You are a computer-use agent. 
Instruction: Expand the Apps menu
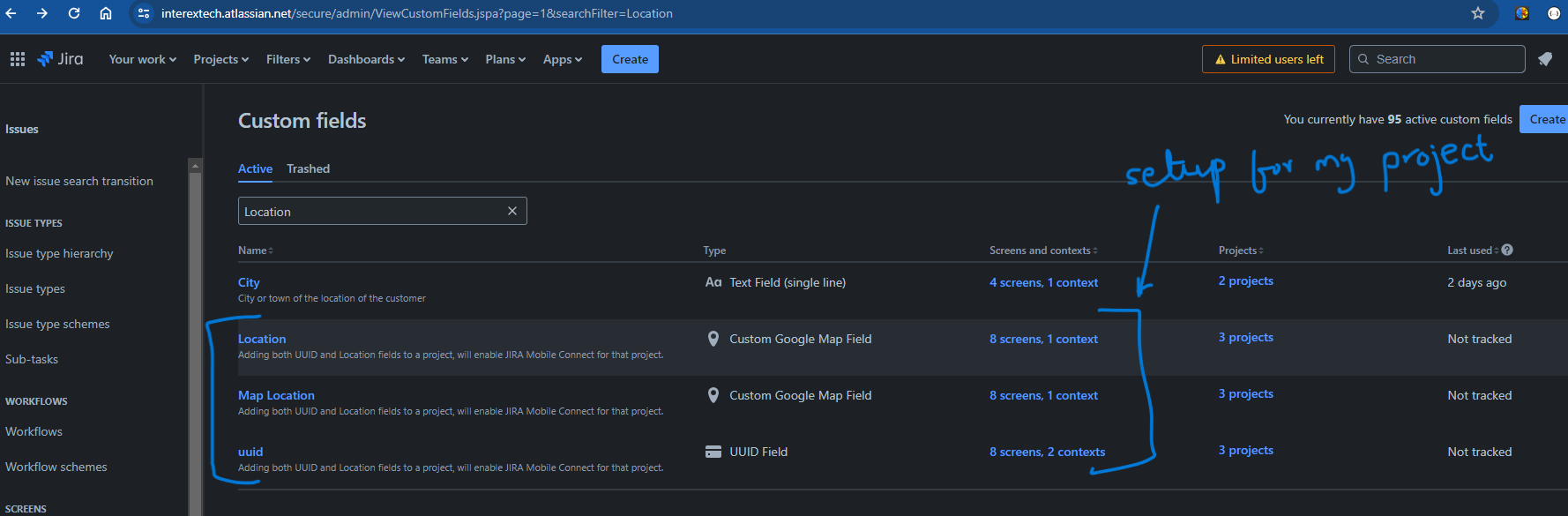point(563,59)
